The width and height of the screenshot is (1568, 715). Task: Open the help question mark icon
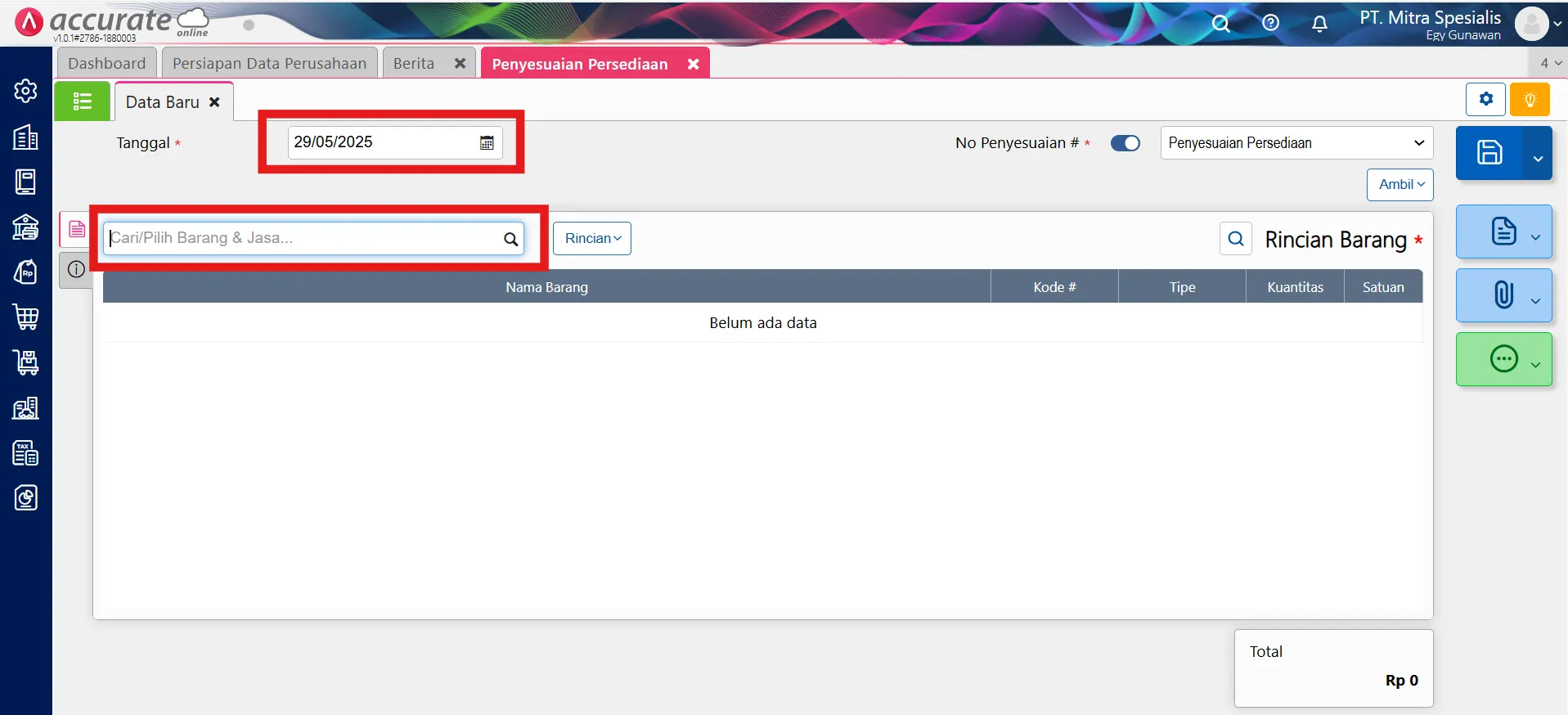(x=1270, y=23)
